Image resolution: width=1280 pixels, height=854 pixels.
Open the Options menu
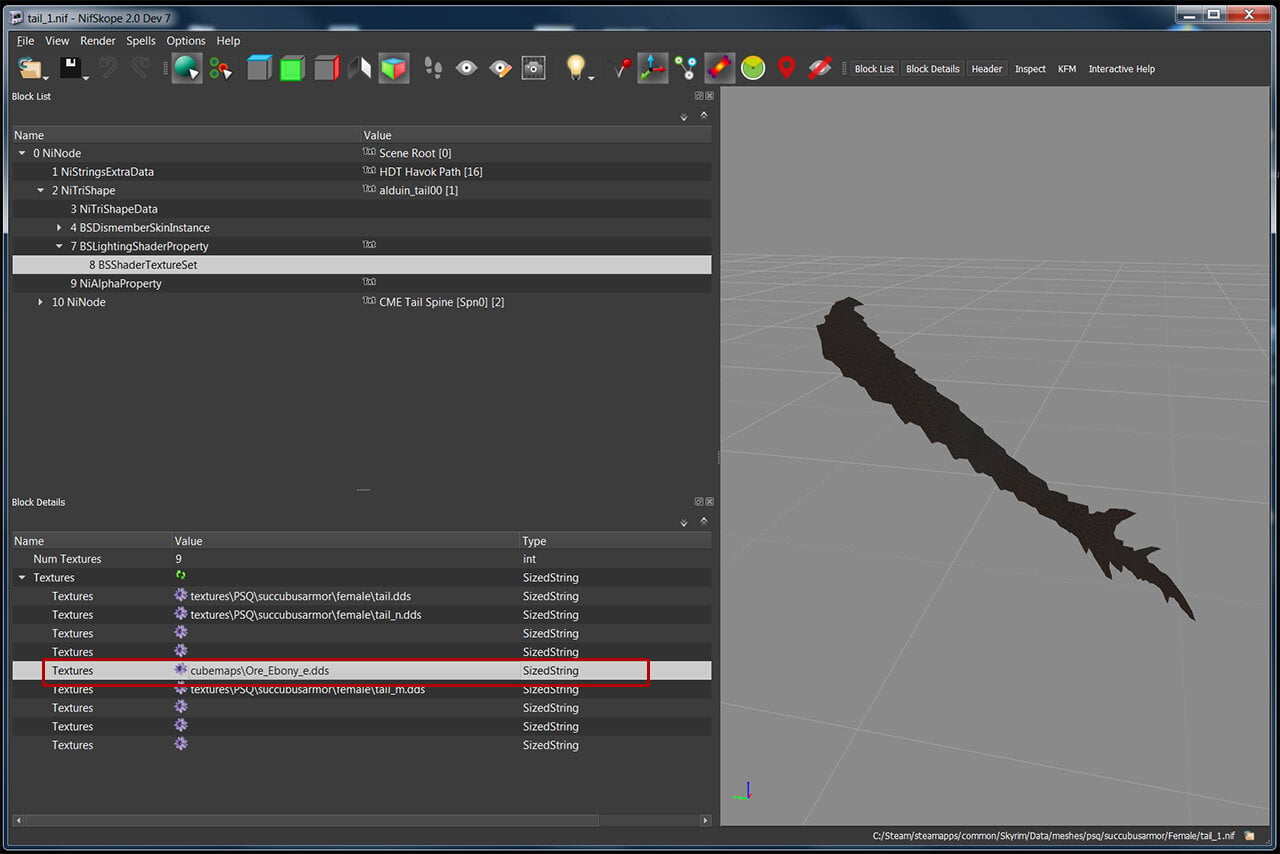pos(186,41)
